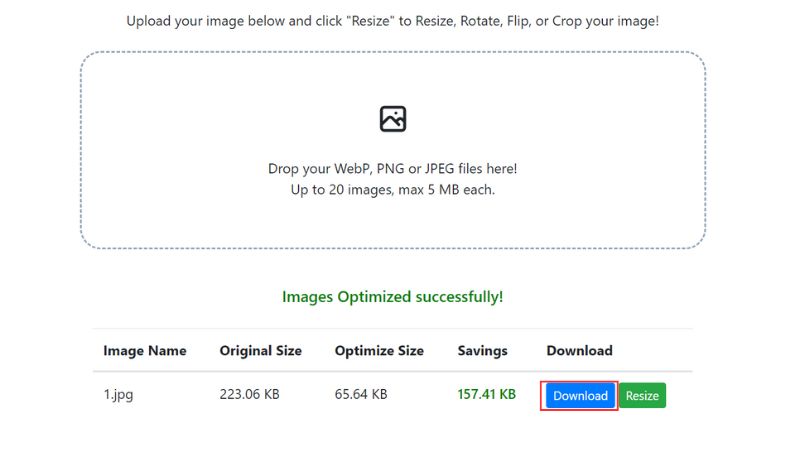Download the optimized 1.jpg with the blue button
The image size is (800, 450).
point(580,395)
